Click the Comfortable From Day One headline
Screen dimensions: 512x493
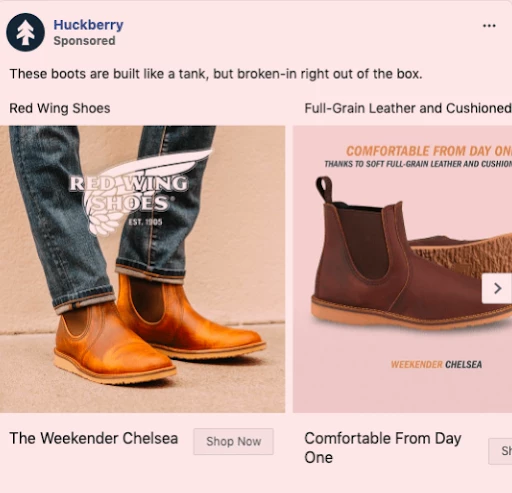(383, 448)
